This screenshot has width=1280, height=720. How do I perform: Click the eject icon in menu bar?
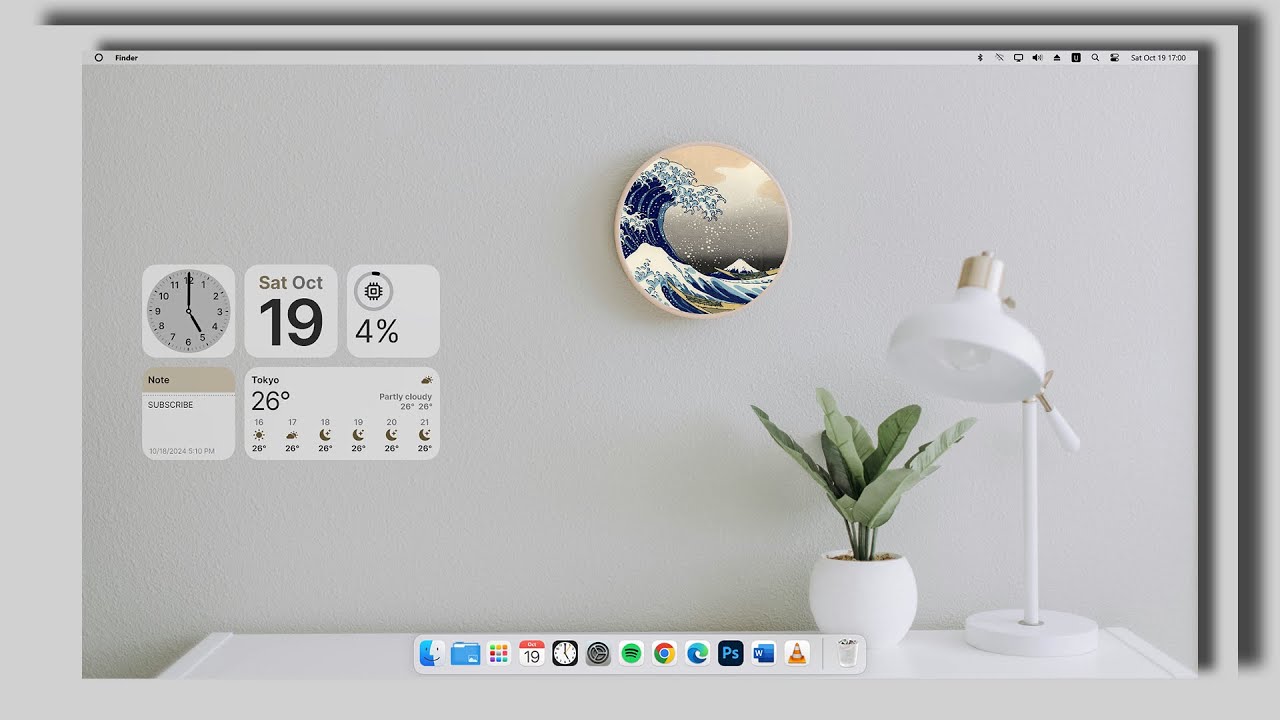(1057, 58)
